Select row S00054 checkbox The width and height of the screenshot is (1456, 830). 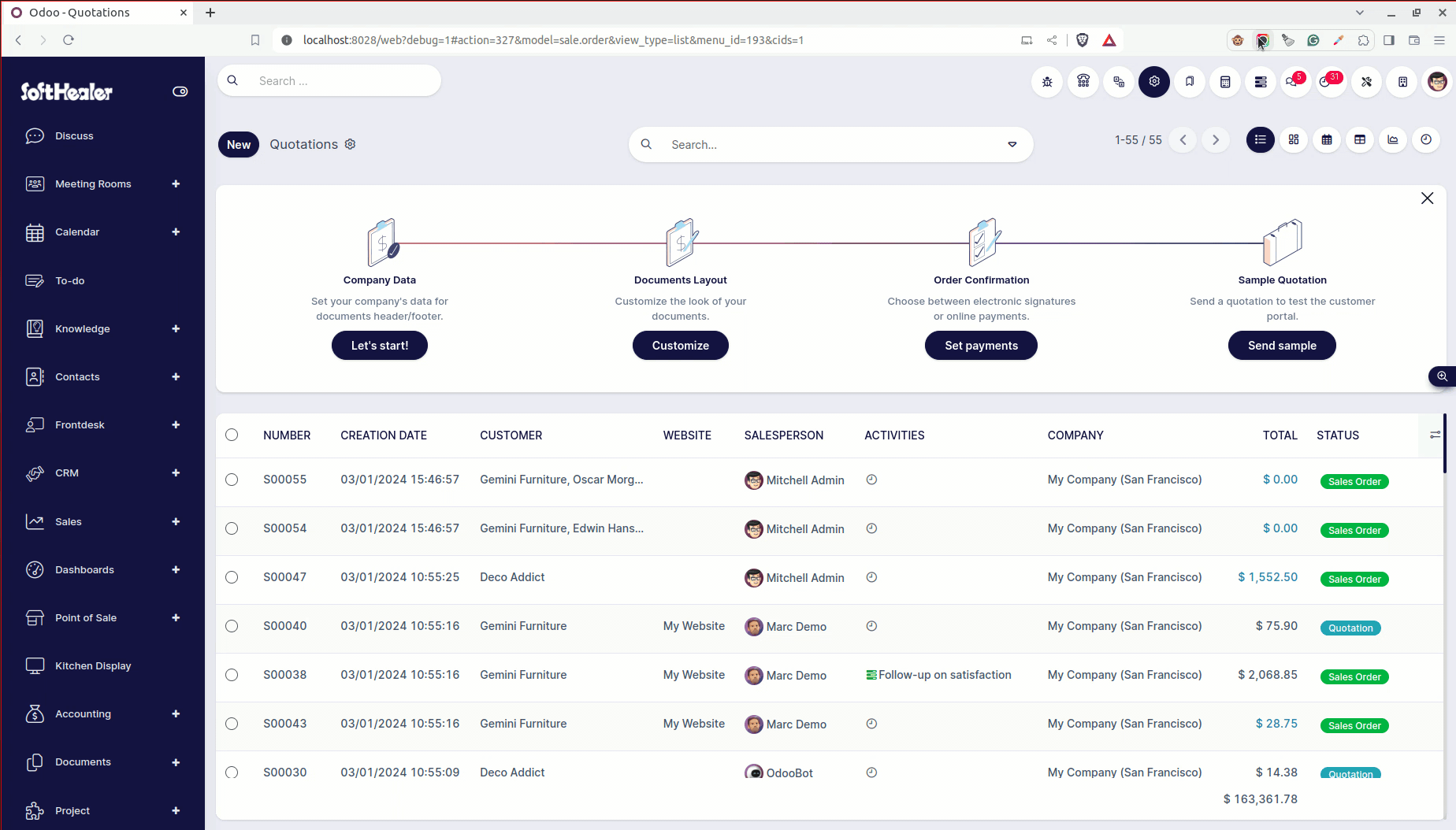pyautogui.click(x=232, y=528)
